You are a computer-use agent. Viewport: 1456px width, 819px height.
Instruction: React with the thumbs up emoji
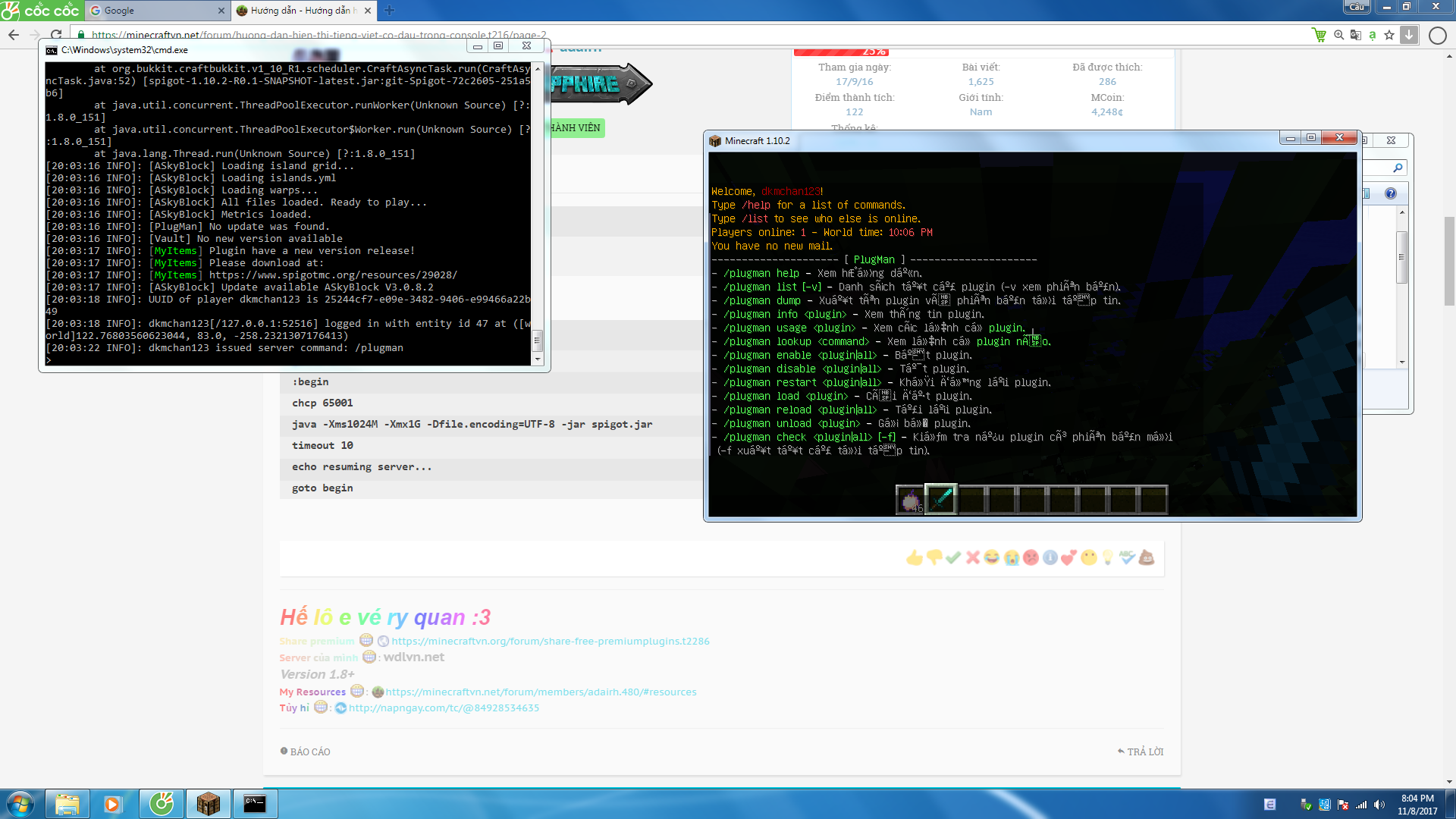click(914, 558)
